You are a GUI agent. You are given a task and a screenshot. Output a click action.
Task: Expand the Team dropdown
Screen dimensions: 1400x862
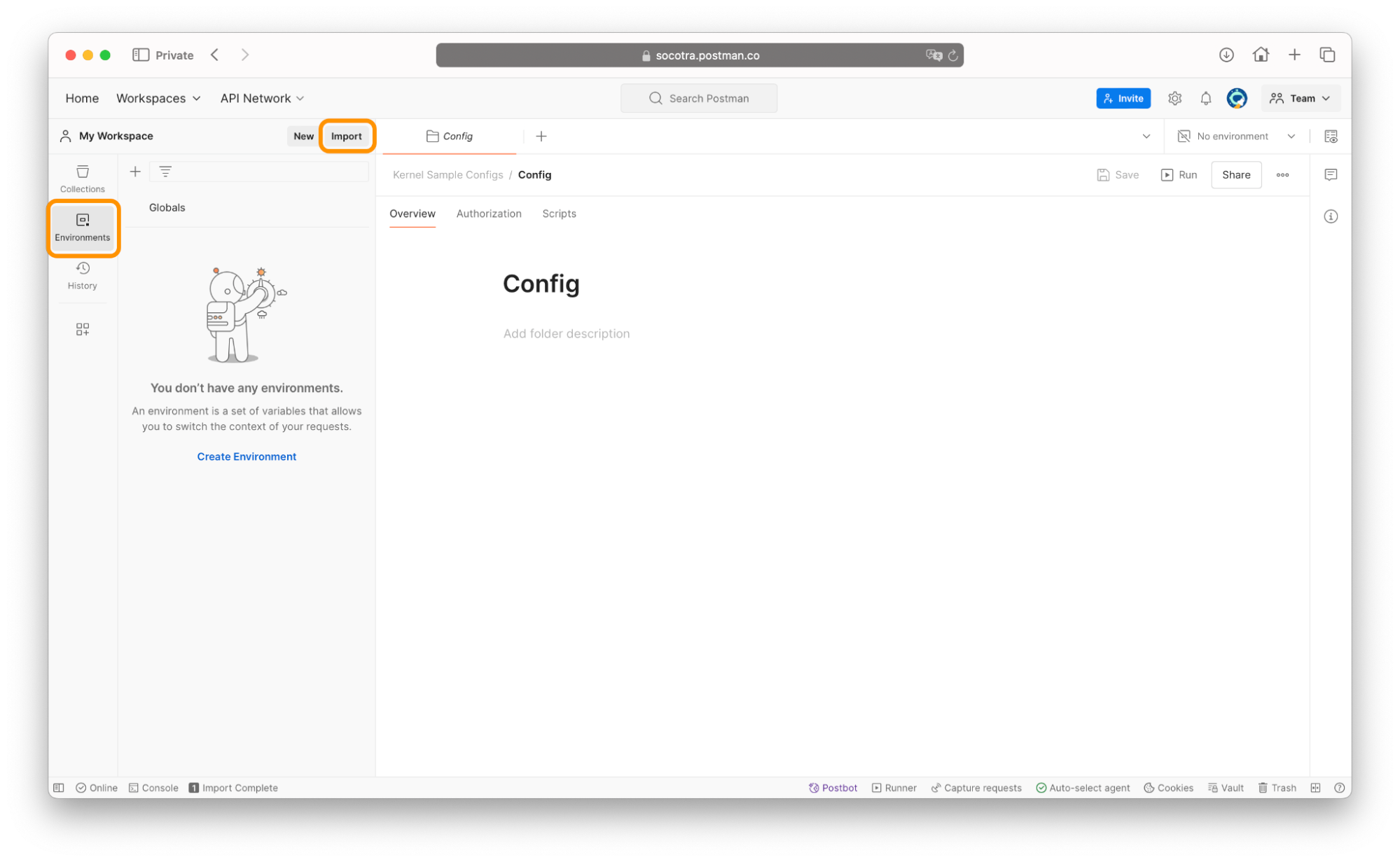[x=1301, y=99]
